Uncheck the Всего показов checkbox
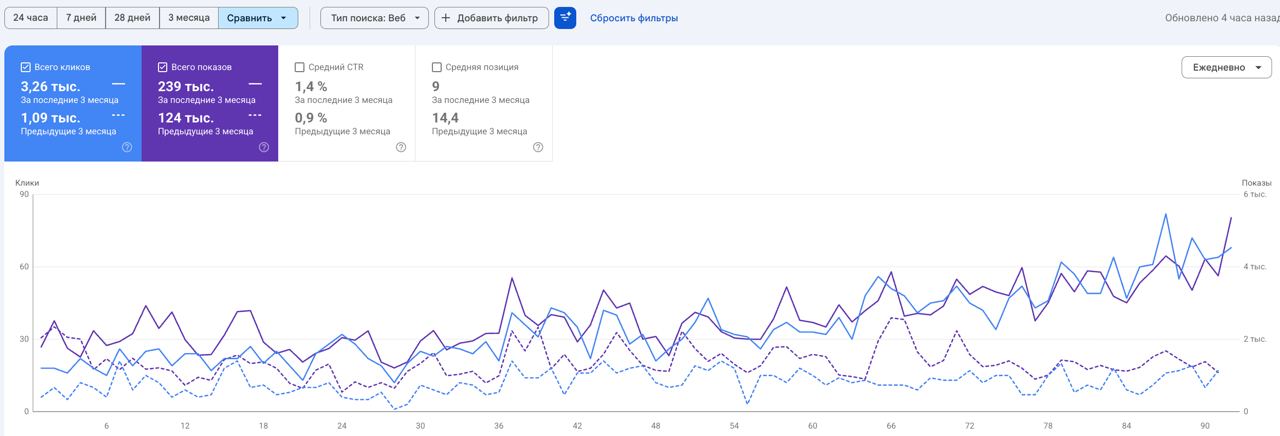The width and height of the screenshot is (1280, 436). [163, 67]
